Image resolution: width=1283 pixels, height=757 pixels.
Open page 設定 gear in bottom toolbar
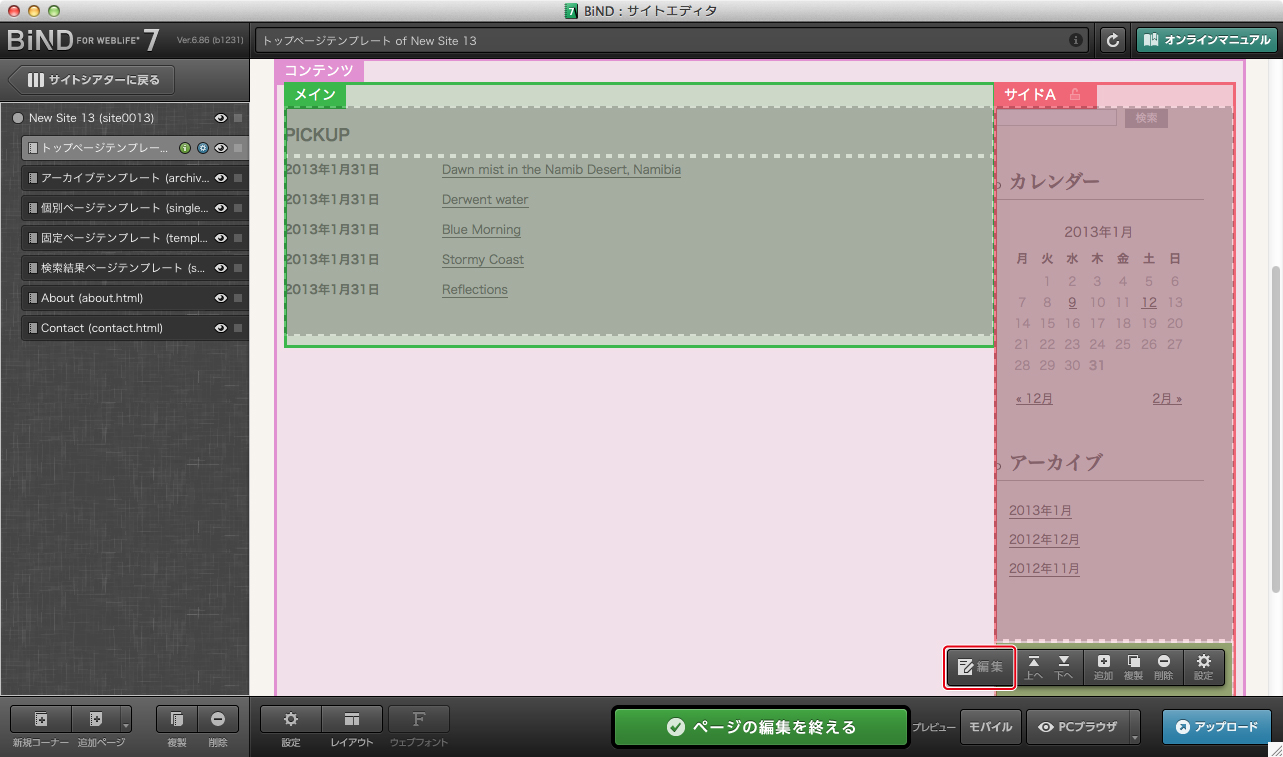[291, 720]
